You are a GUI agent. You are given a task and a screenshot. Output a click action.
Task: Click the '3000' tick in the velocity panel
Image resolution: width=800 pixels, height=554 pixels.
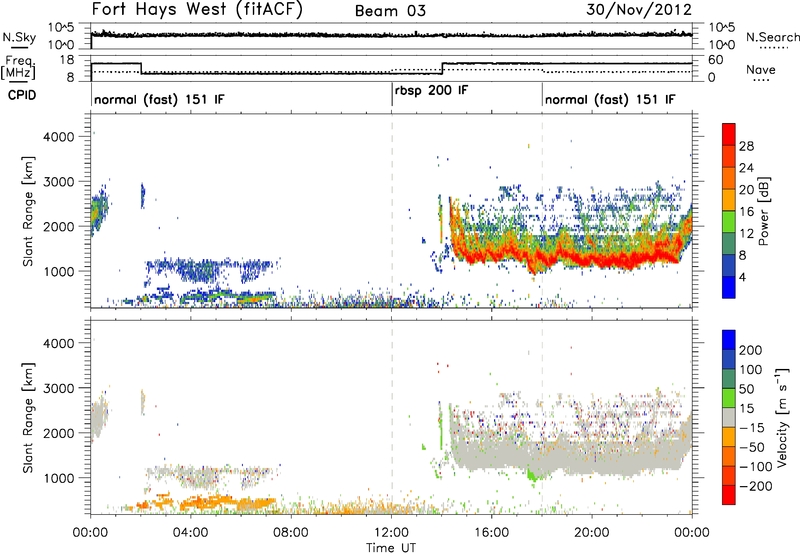coord(58,388)
